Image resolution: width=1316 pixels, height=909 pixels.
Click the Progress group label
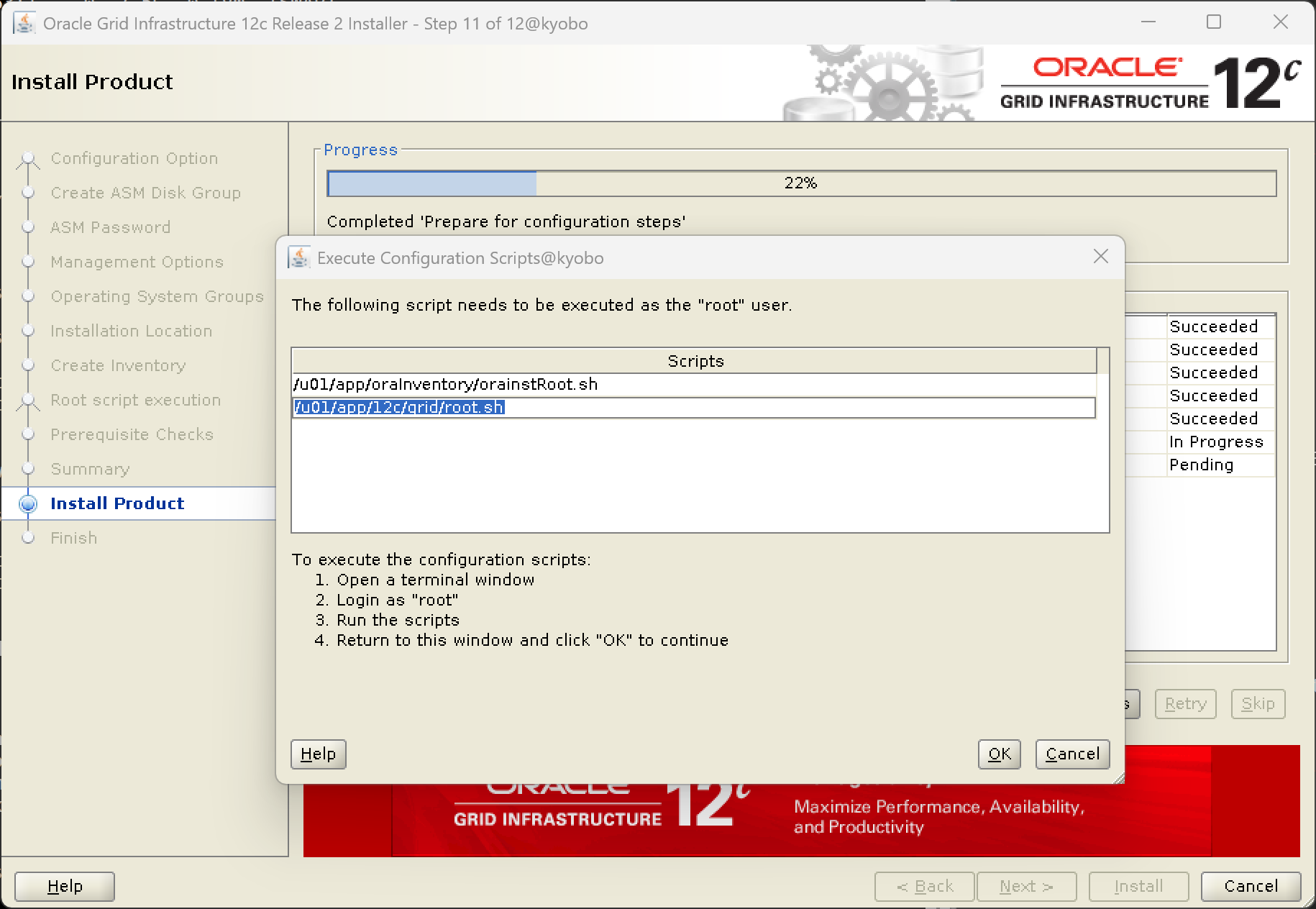point(360,150)
